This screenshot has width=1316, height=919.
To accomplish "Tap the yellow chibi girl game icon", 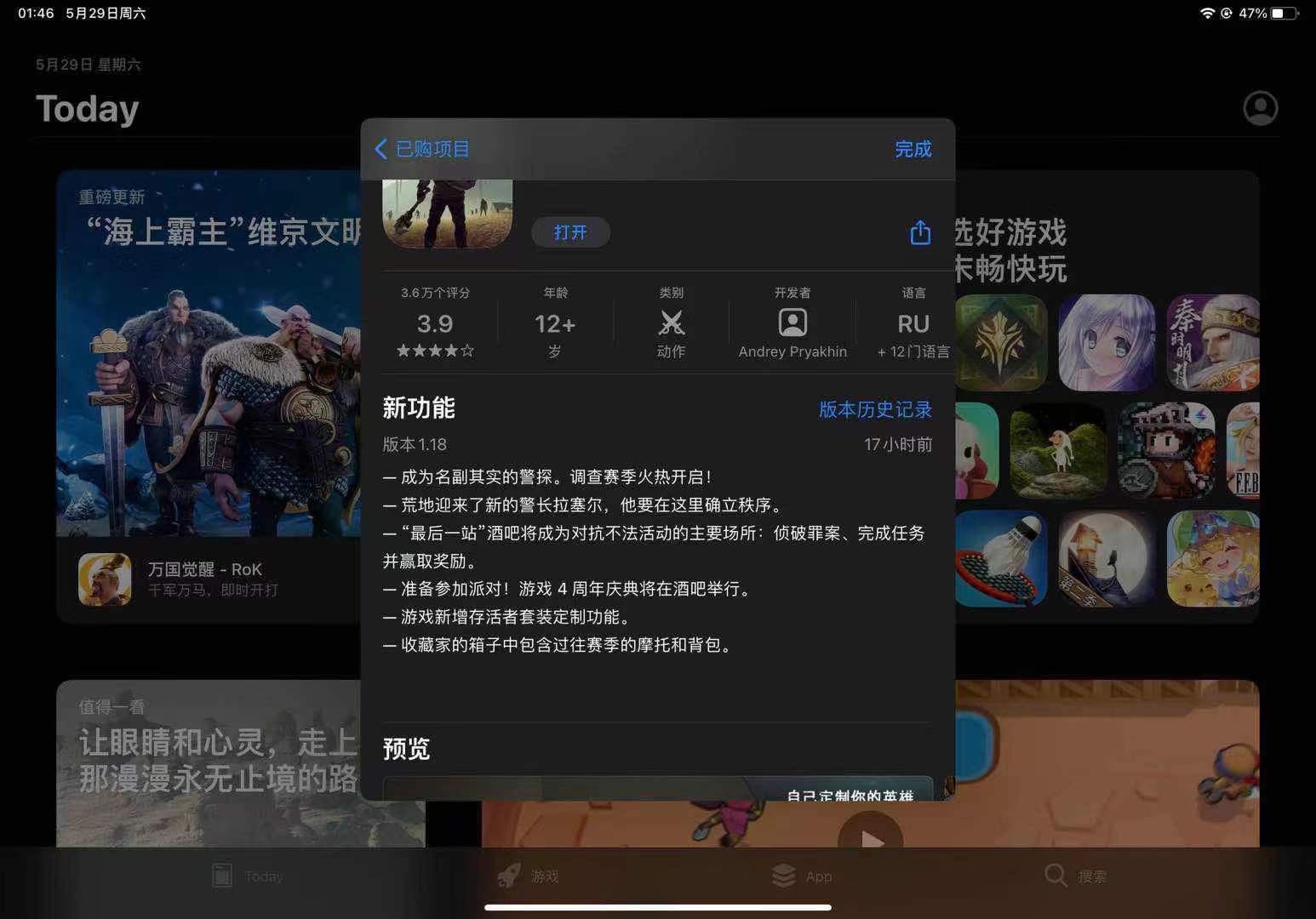I will click(x=1213, y=559).
